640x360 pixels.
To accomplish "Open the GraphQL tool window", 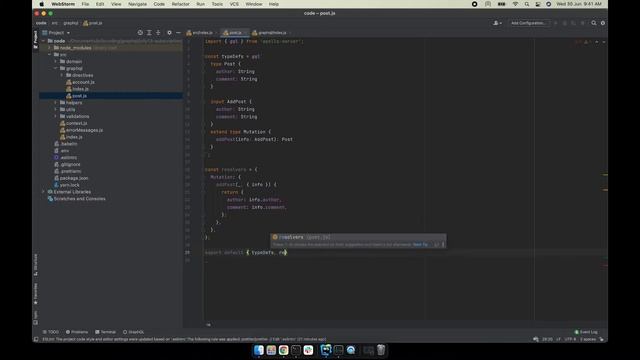I will click(x=133, y=332).
